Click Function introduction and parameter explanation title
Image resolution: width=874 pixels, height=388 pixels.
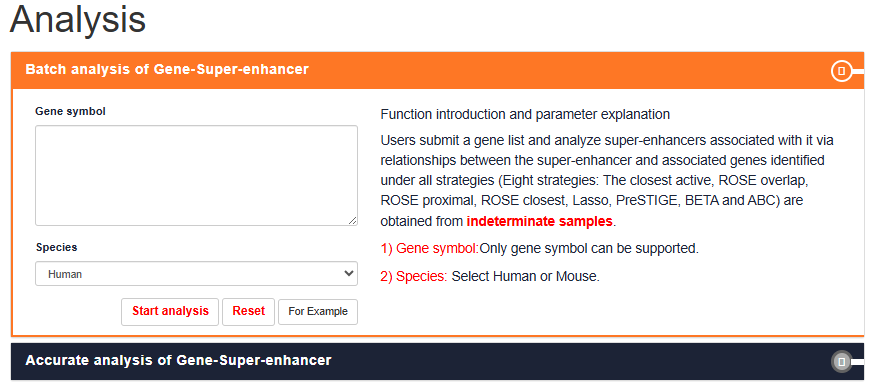(x=525, y=115)
